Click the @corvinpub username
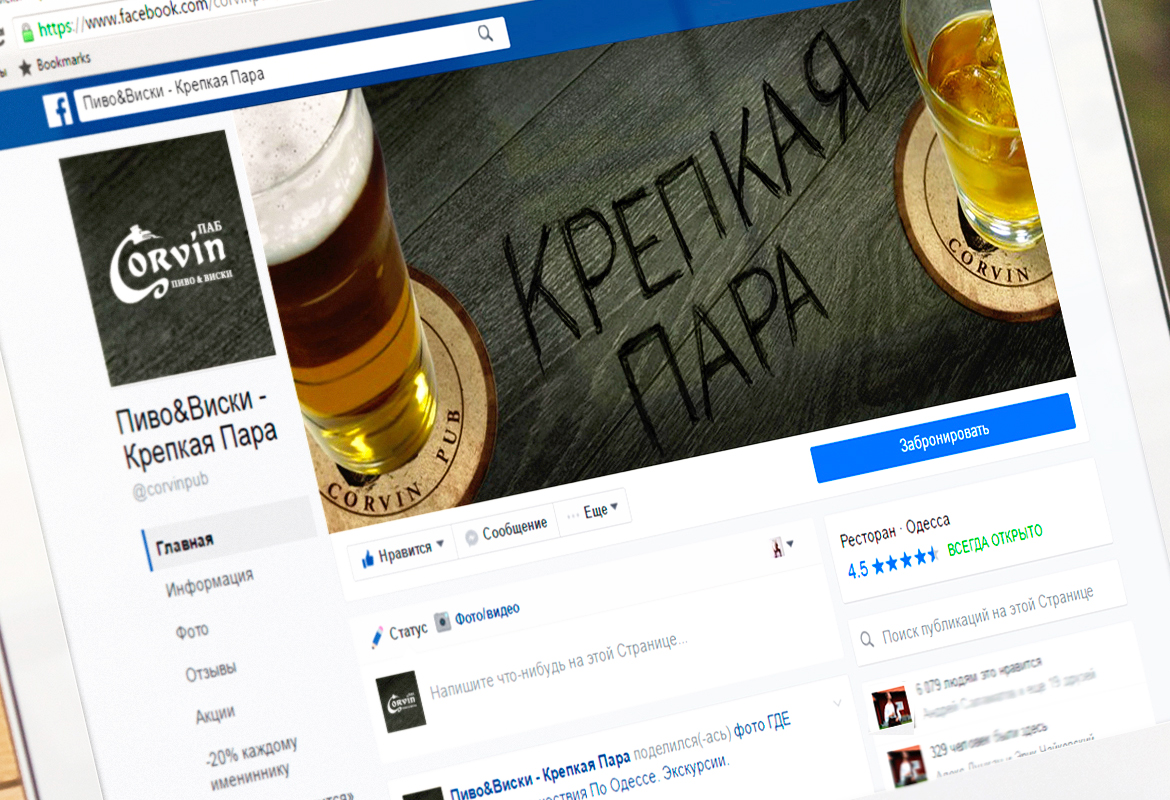Viewport: 1170px width, 800px height. (x=170, y=485)
